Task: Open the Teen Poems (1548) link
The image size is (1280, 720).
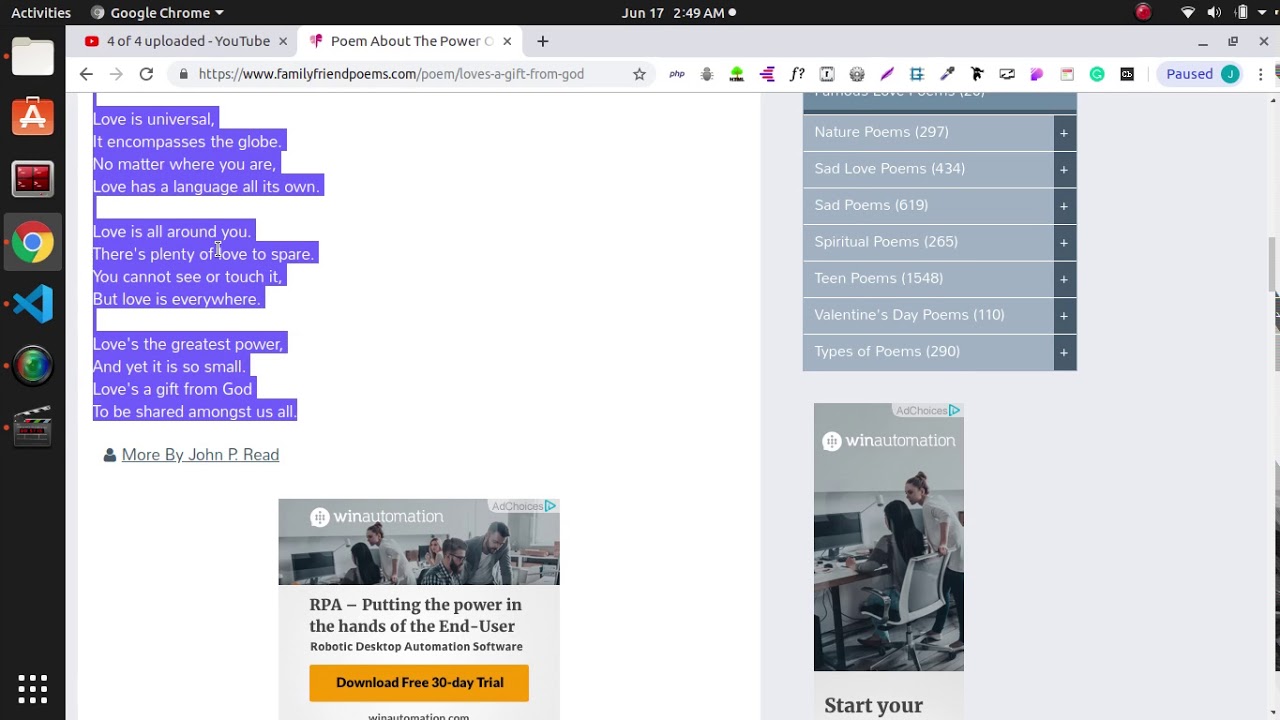Action: pyautogui.click(x=878, y=278)
